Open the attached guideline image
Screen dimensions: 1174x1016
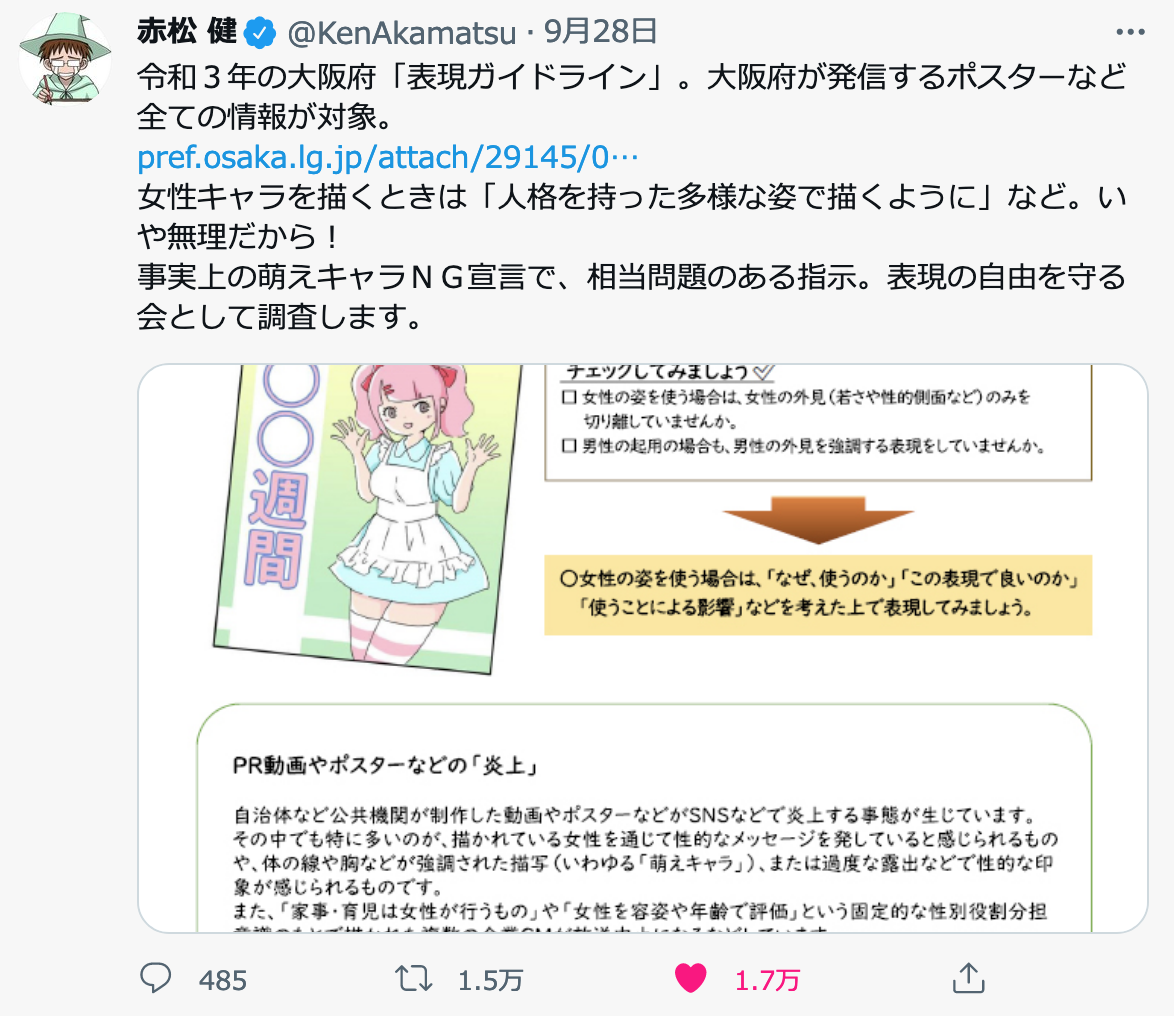(642, 648)
